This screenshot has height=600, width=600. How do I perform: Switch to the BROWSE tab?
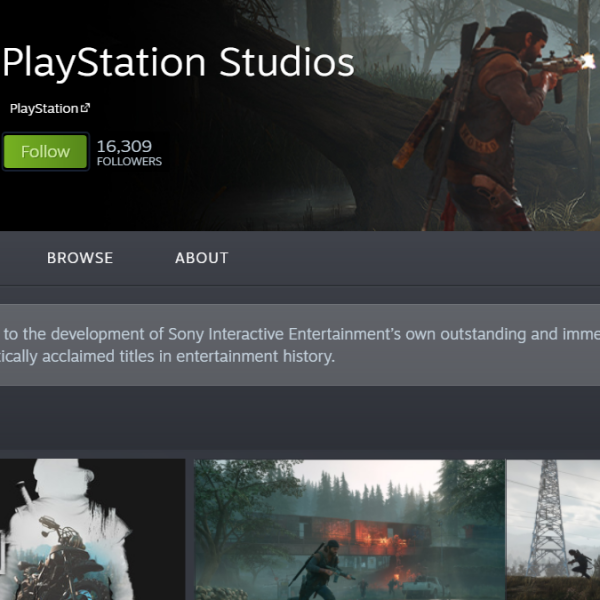coord(80,258)
